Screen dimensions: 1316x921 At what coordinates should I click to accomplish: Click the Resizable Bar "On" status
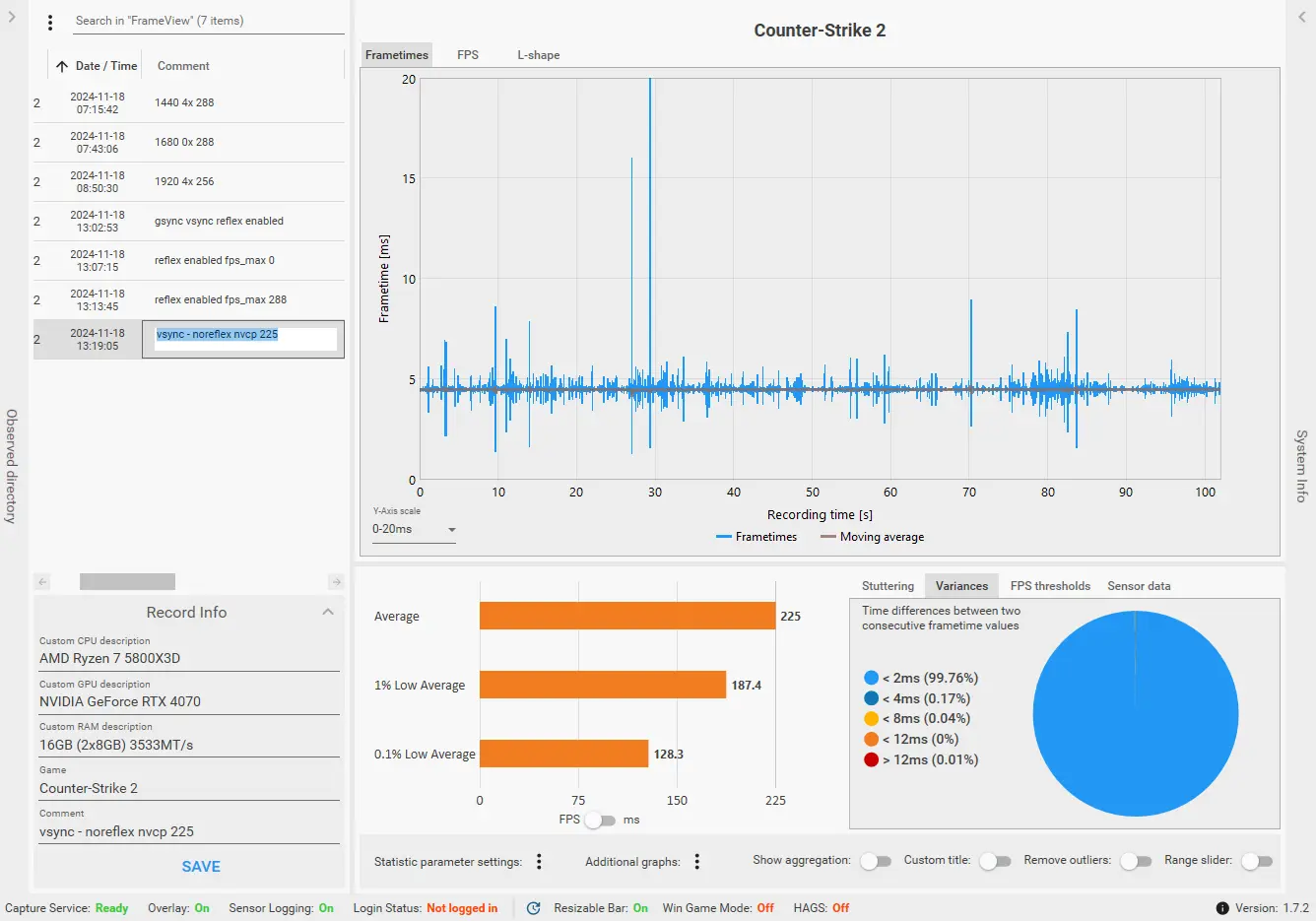pyautogui.click(x=640, y=908)
